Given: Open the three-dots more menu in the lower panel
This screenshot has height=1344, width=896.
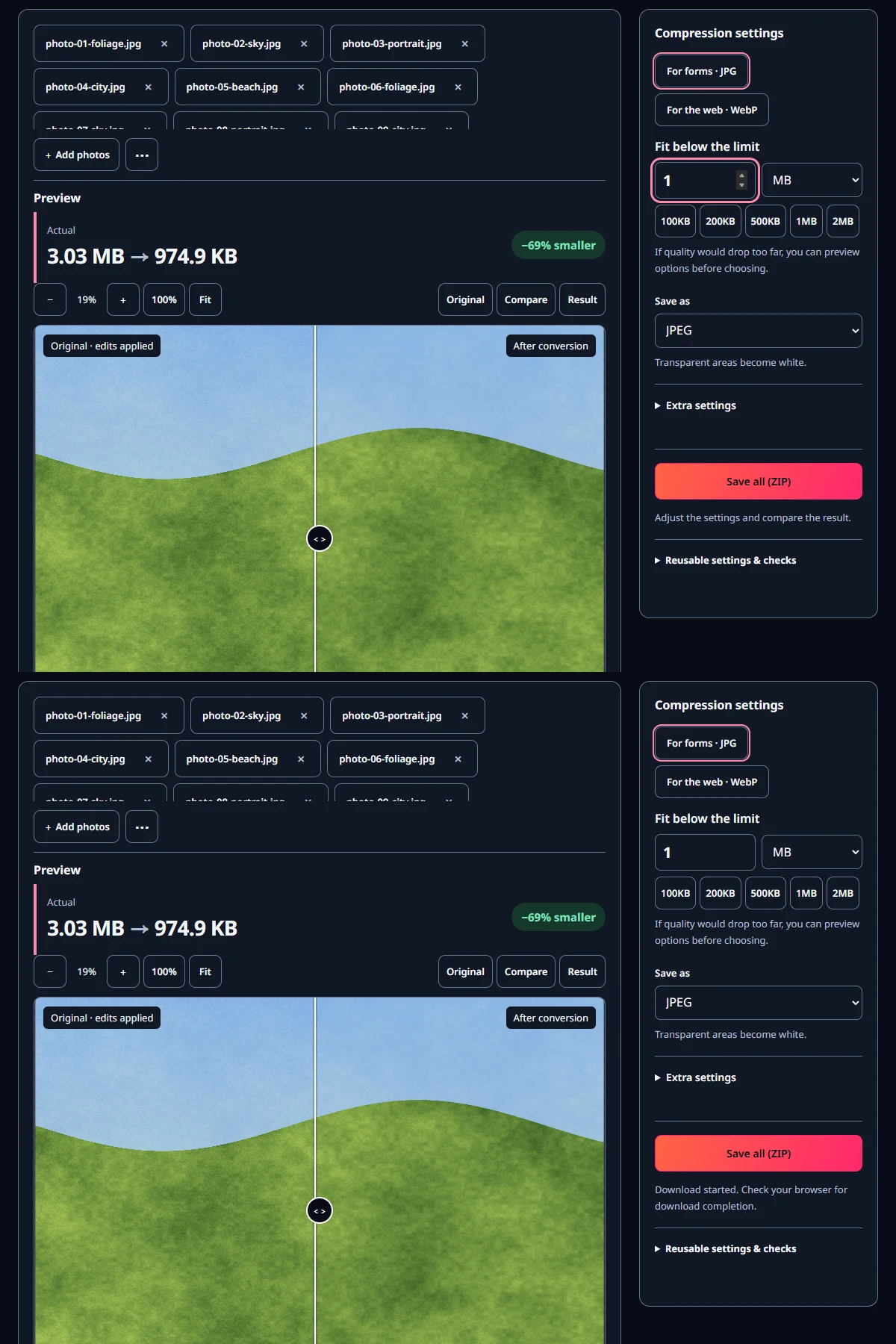Looking at the screenshot, I should 142,827.
